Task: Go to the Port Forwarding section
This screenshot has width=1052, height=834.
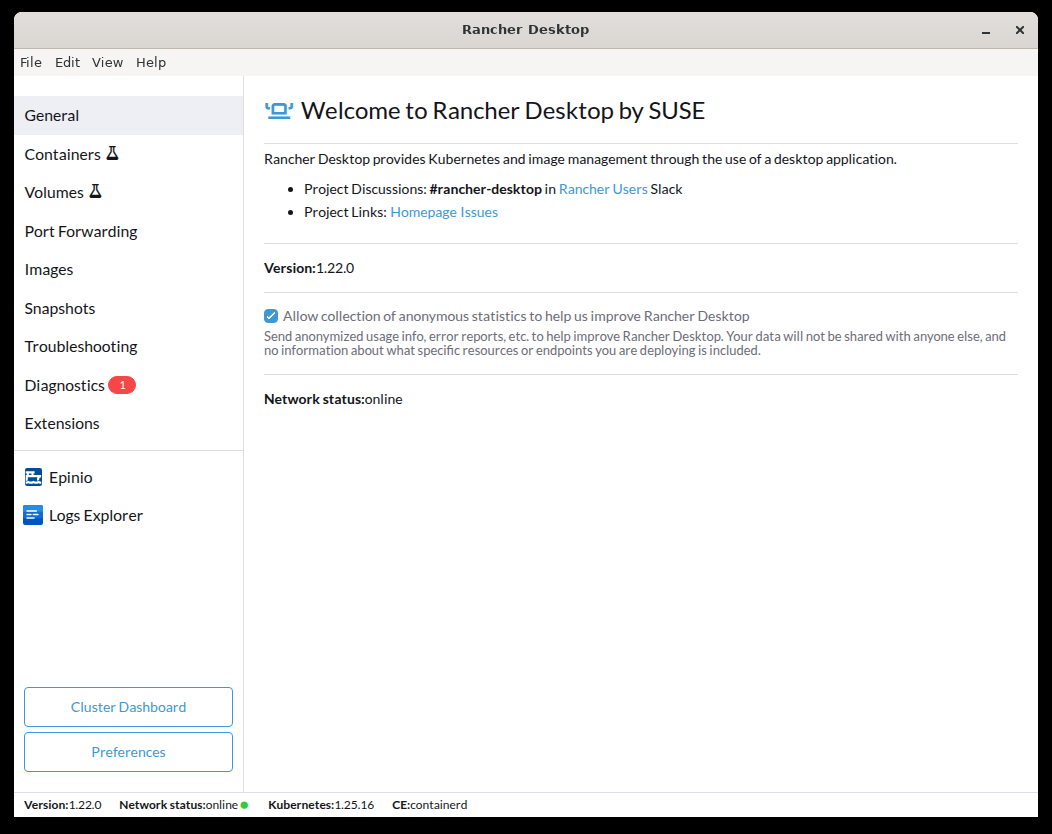Action: (x=81, y=231)
